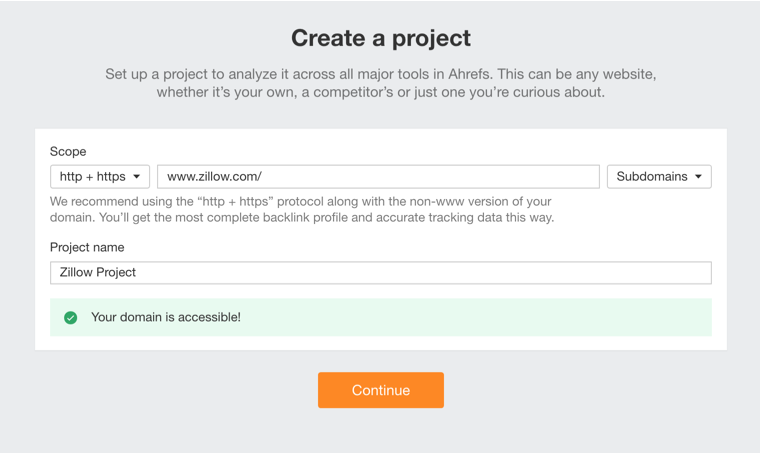Place cursor on "Zillow Project" text
Image resolution: width=760 pixels, height=453 pixels.
point(97,272)
